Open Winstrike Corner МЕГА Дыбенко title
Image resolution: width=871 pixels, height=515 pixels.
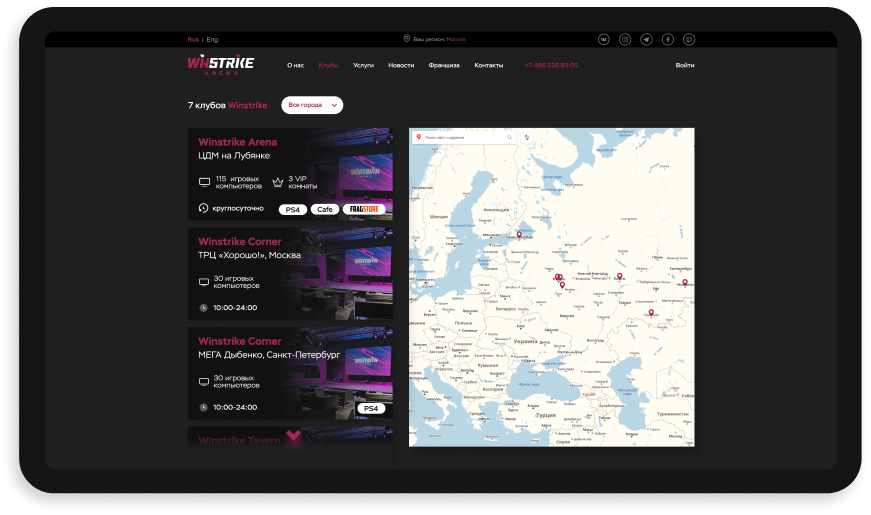tap(239, 341)
